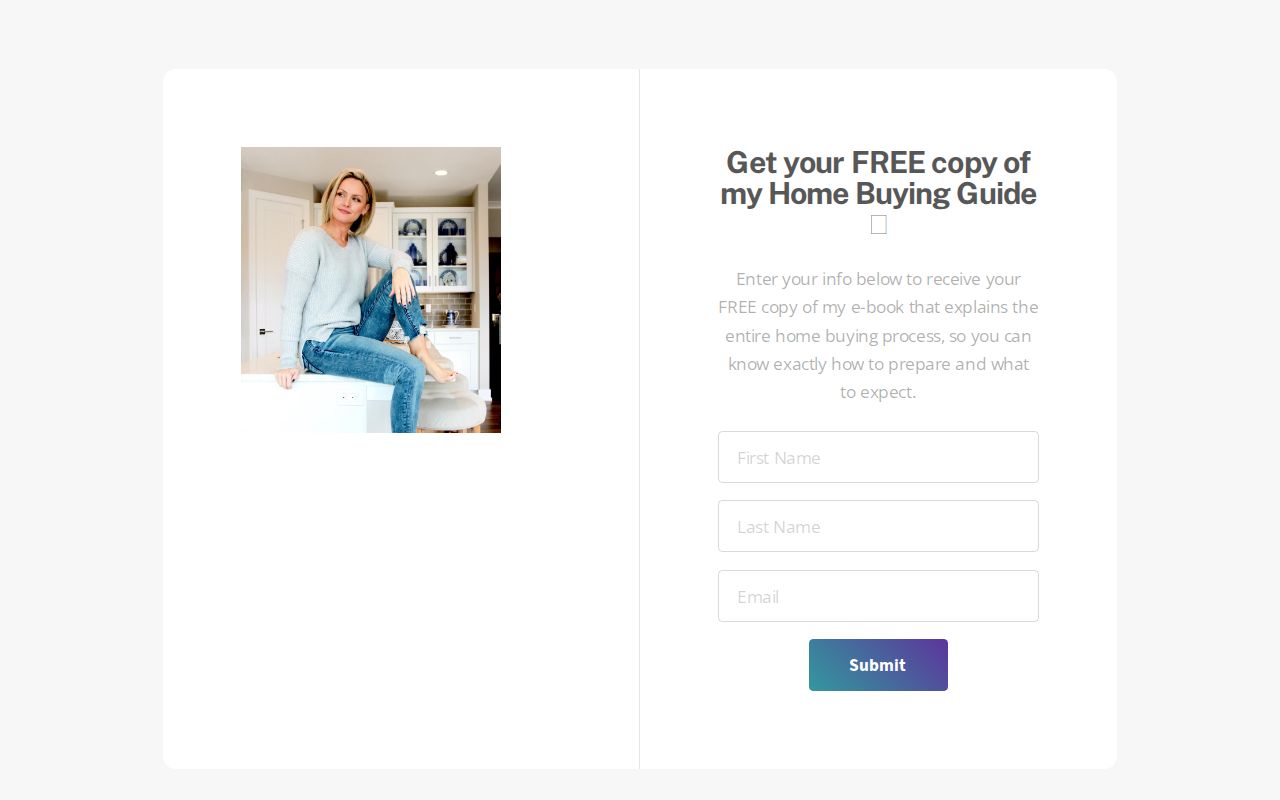Click the "my Home Buying Guide" heading line
The width and height of the screenshot is (1280, 800).
[878, 194]
